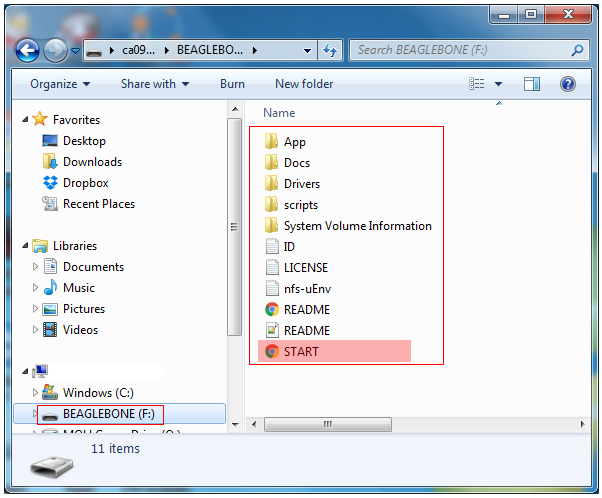Collapse the Favorites group

(25, 119)
